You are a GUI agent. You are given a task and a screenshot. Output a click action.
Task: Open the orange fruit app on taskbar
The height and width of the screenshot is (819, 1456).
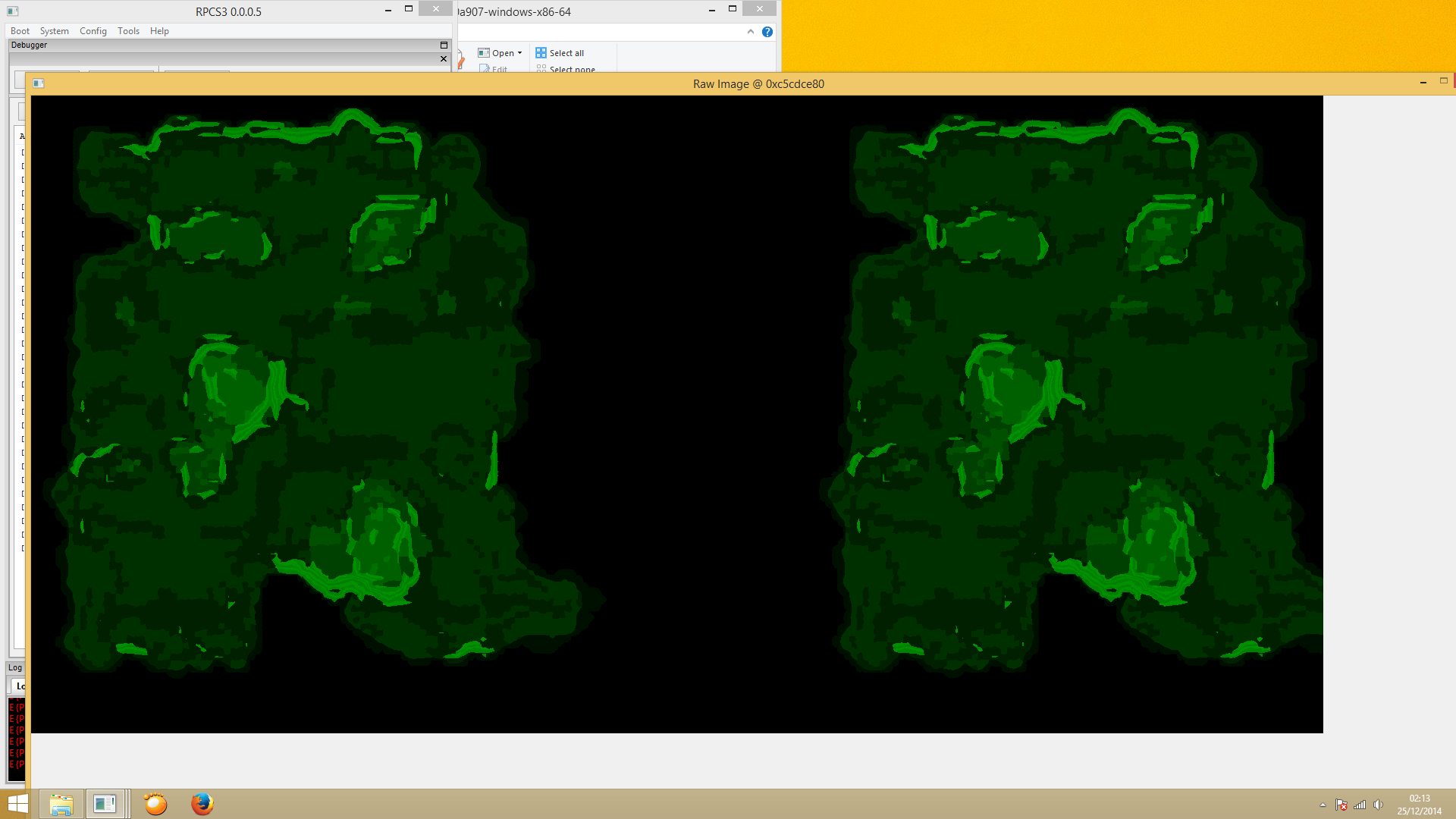(155, 804)
